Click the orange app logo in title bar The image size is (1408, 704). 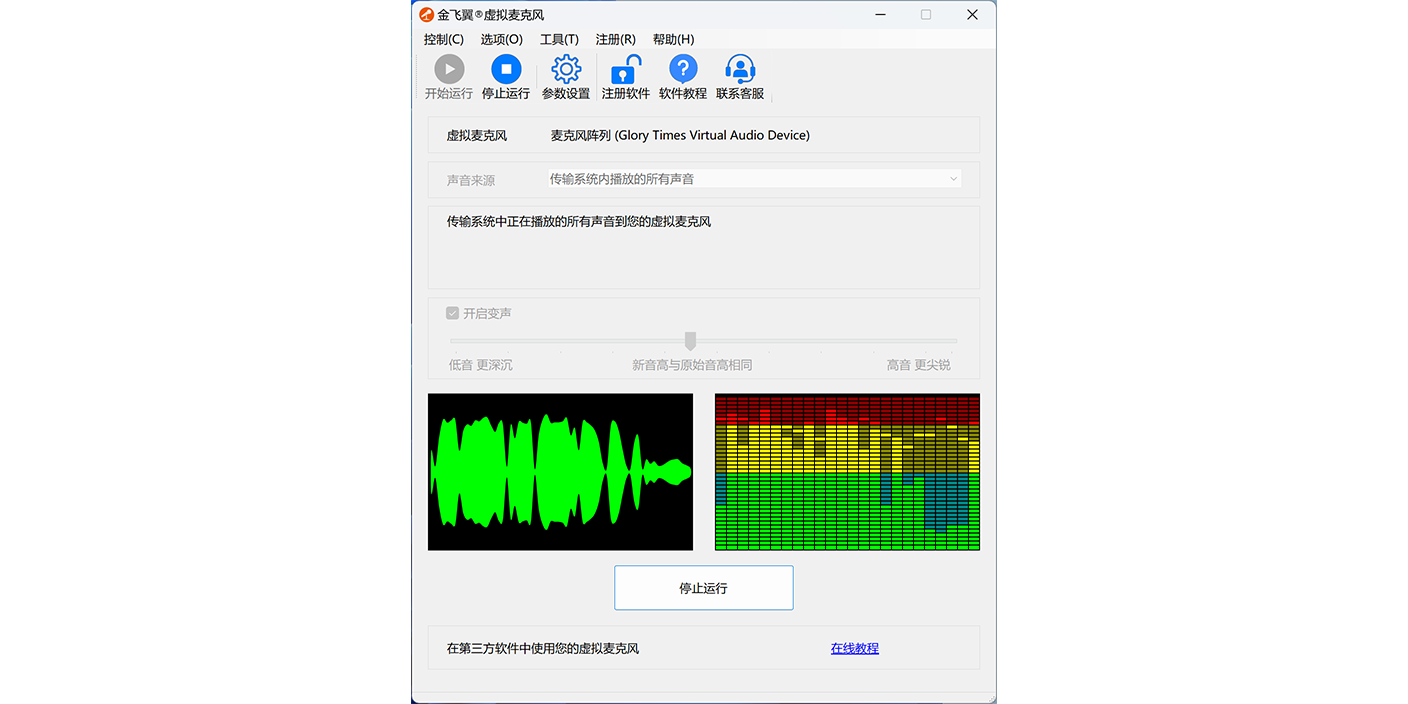(x=427, y=15)
